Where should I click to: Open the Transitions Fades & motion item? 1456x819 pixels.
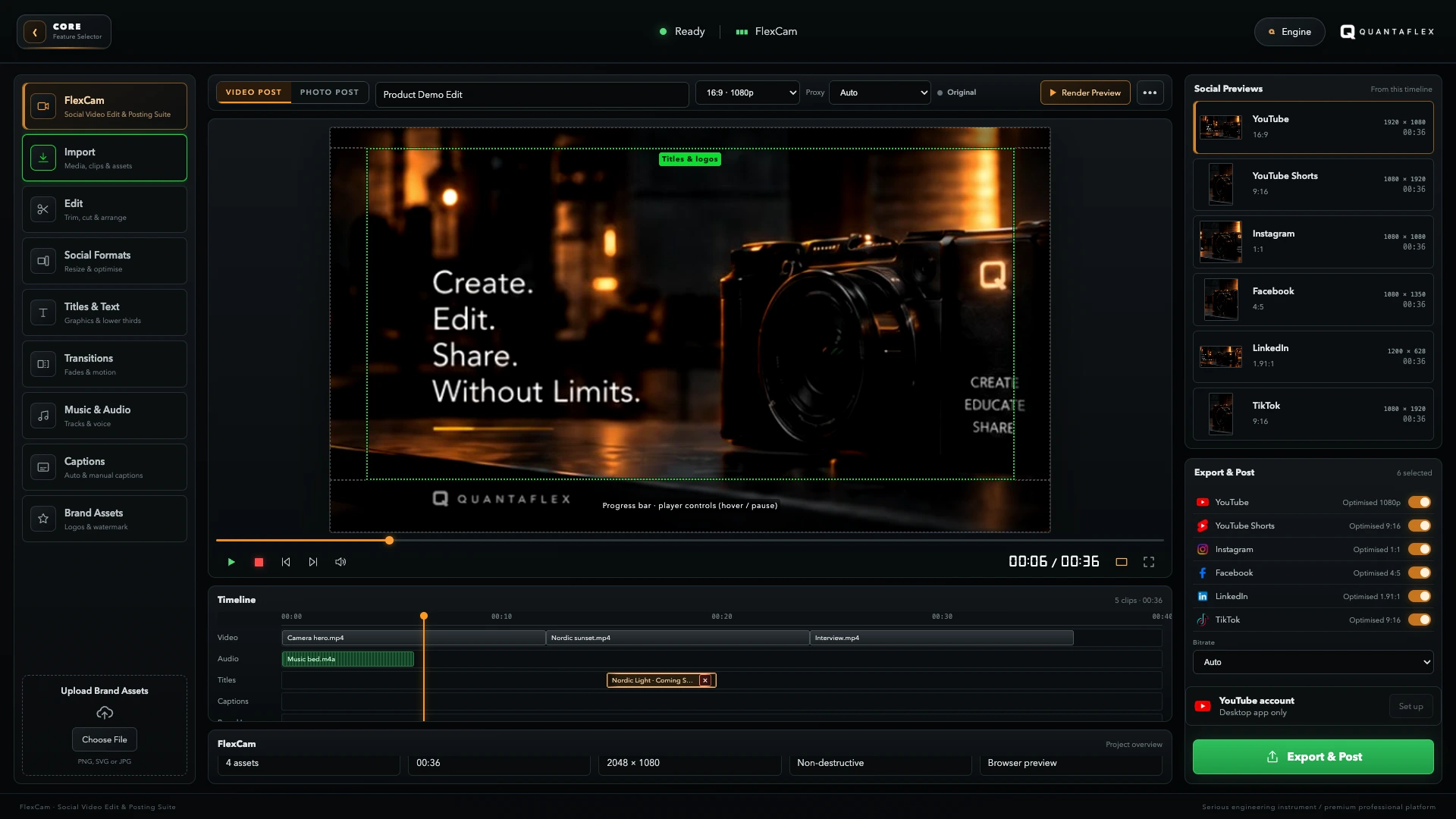coord(105,364)
